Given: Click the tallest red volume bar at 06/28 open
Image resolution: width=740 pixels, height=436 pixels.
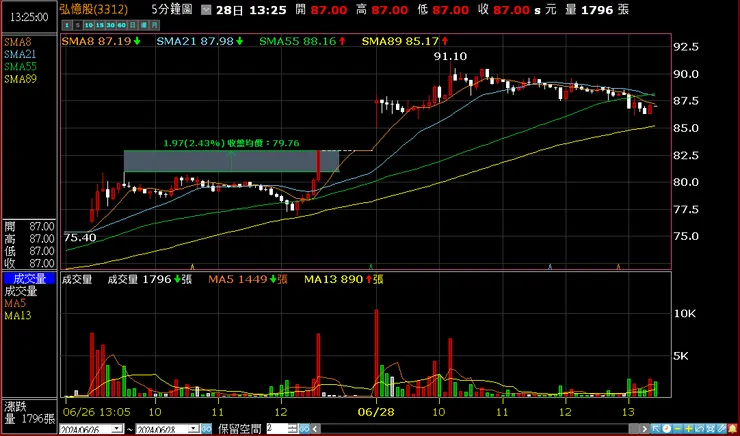Looking at the screenshot, I should (x=376, y=353).
